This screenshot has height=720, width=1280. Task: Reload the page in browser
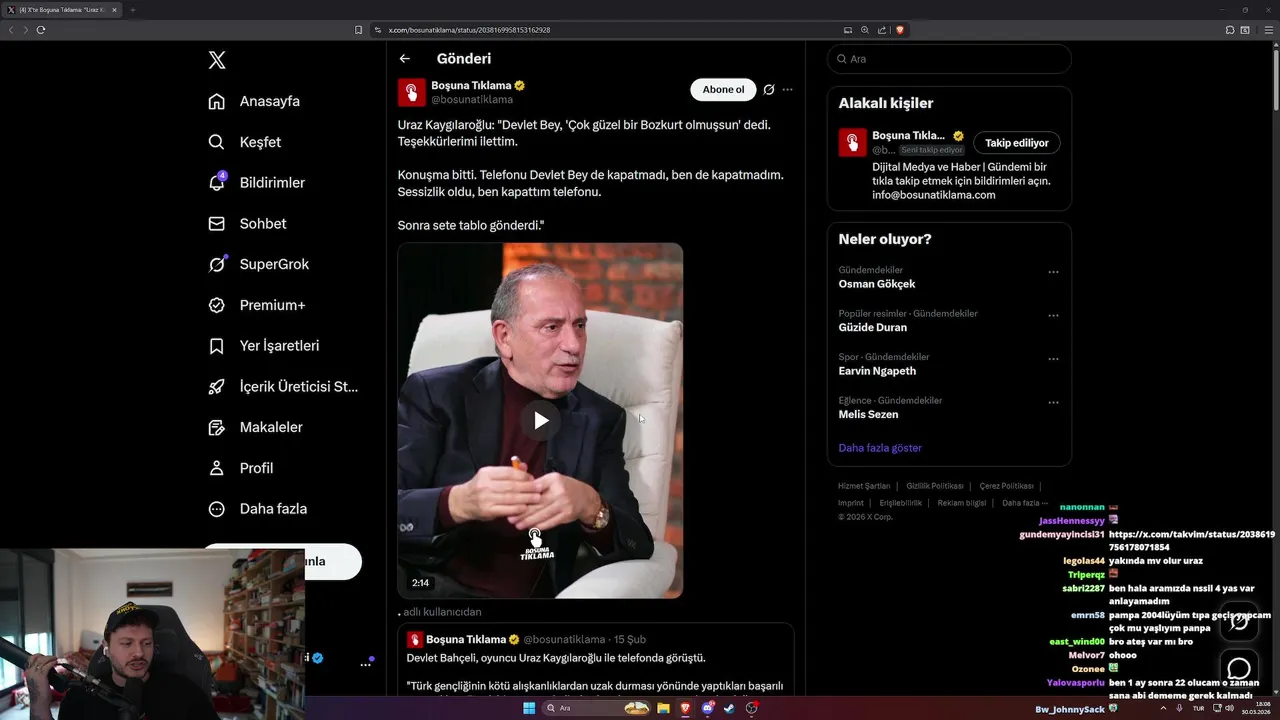coord(40,30)
